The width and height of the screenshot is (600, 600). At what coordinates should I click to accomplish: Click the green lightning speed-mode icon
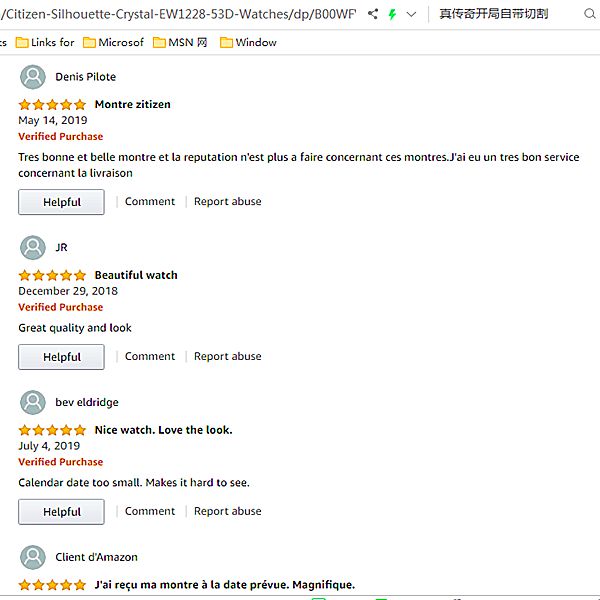tap(392, 14)
